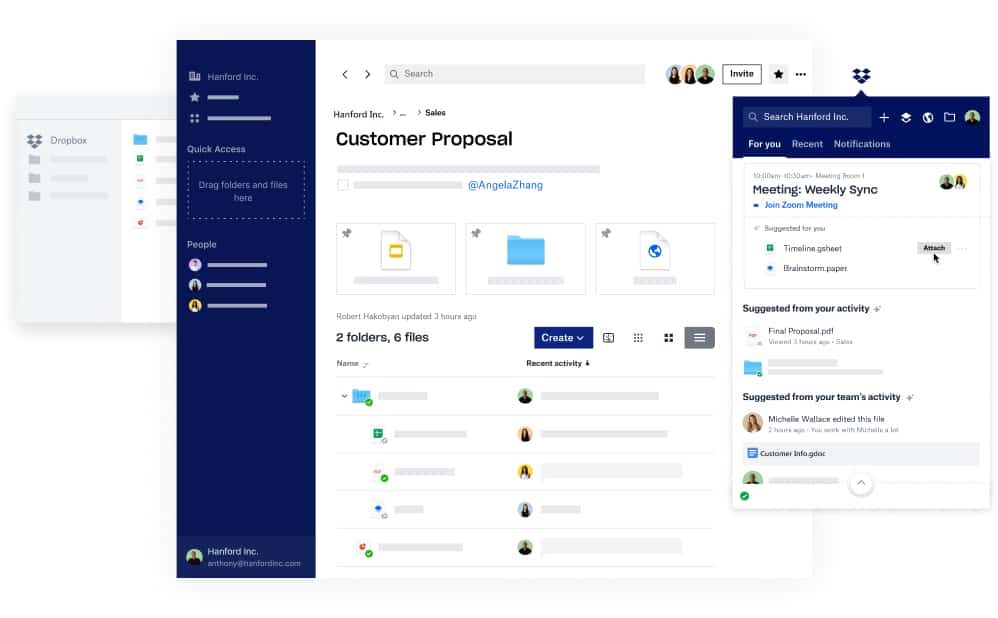
Task: Select the star icon next to the Invite button
Action: (x=778, y=74)
